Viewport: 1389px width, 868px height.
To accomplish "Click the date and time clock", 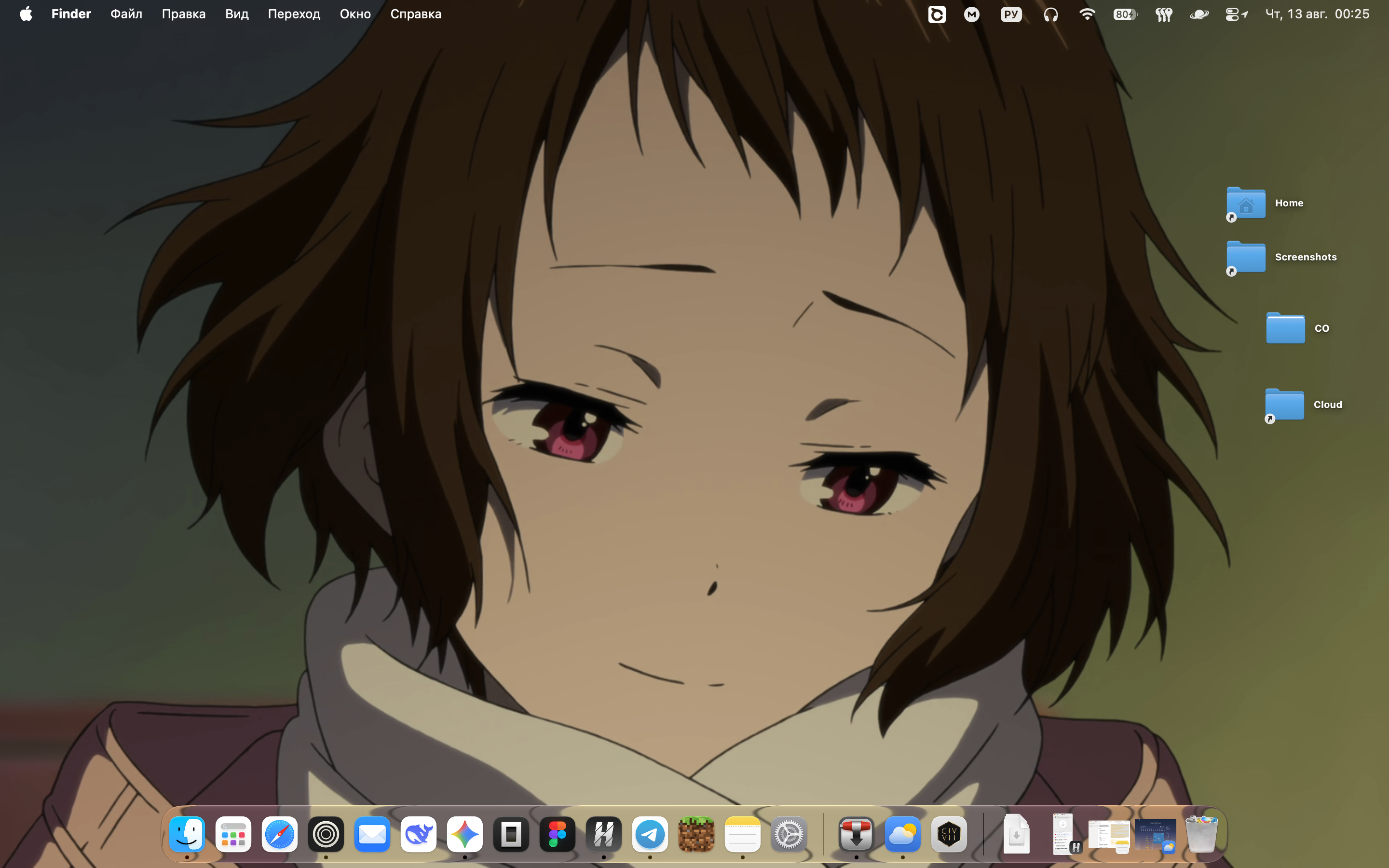I will [1317, 14].
